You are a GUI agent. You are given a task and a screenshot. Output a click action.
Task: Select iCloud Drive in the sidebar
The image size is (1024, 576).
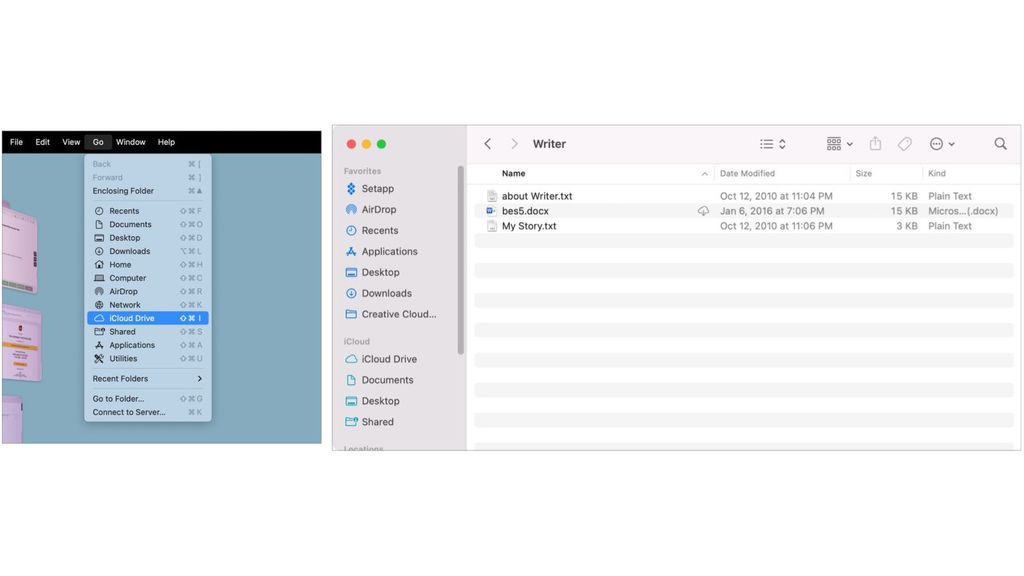[386, 359]
